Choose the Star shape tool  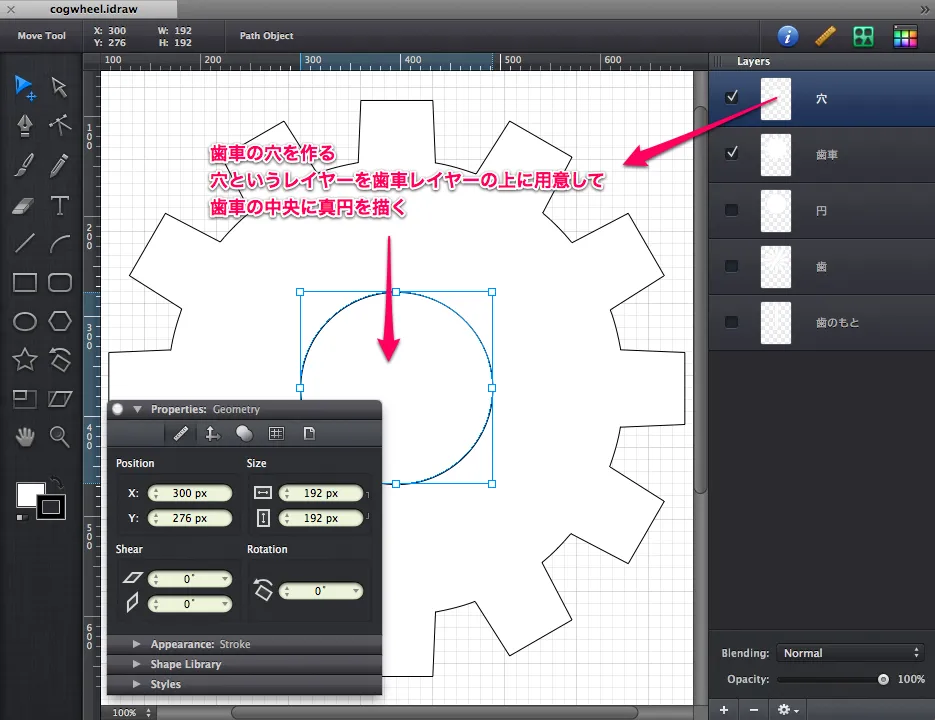click(x=25, y=359)
